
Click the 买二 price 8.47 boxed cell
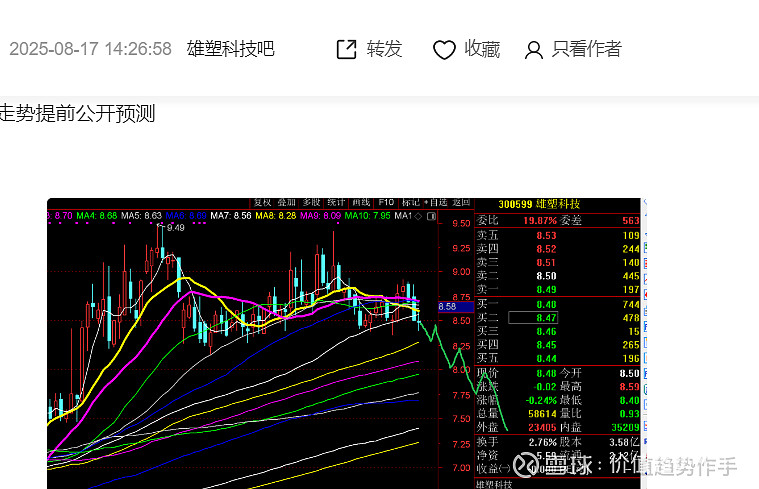point(533,318)
